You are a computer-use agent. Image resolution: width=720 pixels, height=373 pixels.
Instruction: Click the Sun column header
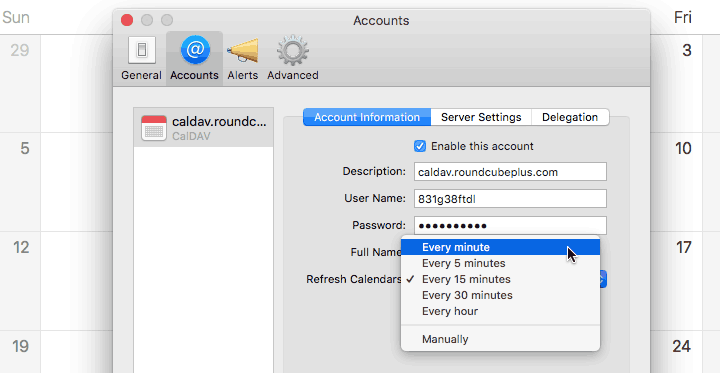pyautogui.click(x=16, y=17)
